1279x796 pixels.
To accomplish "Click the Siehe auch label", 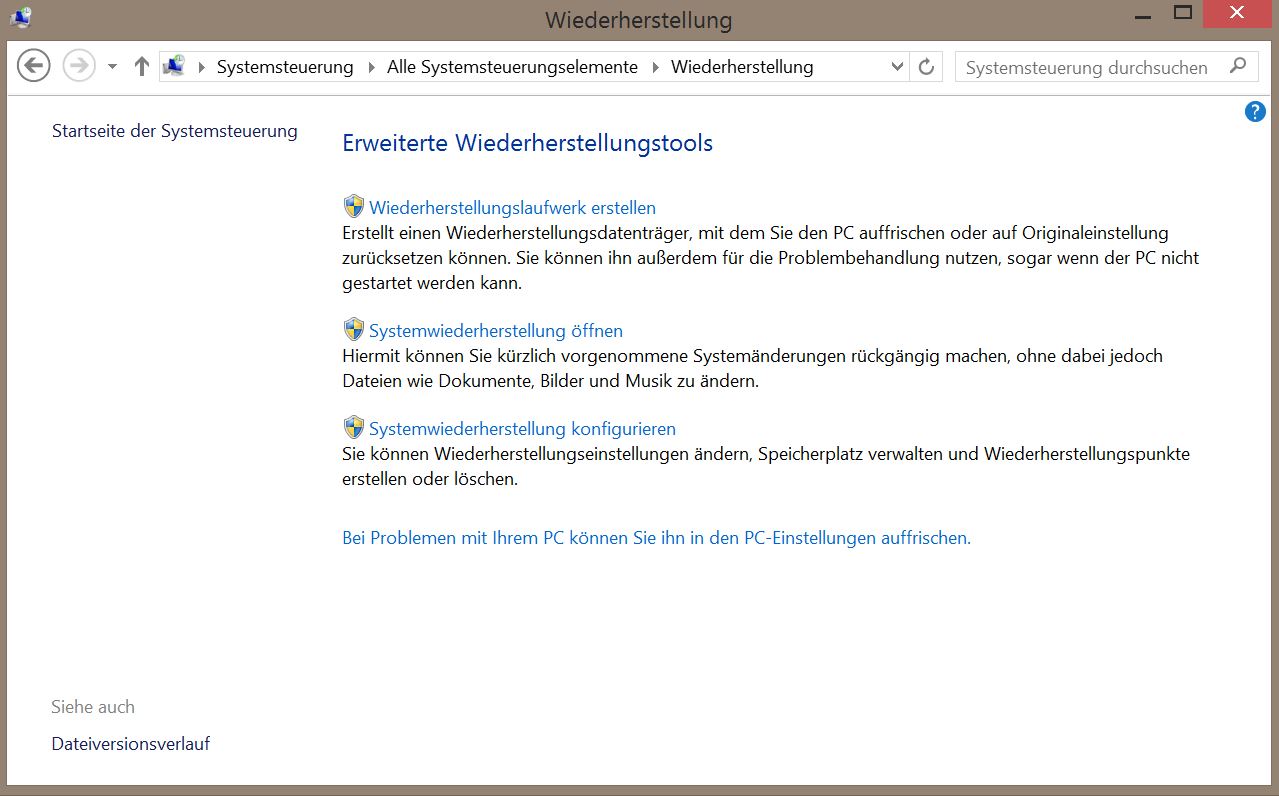I will (x=93, y=707).
